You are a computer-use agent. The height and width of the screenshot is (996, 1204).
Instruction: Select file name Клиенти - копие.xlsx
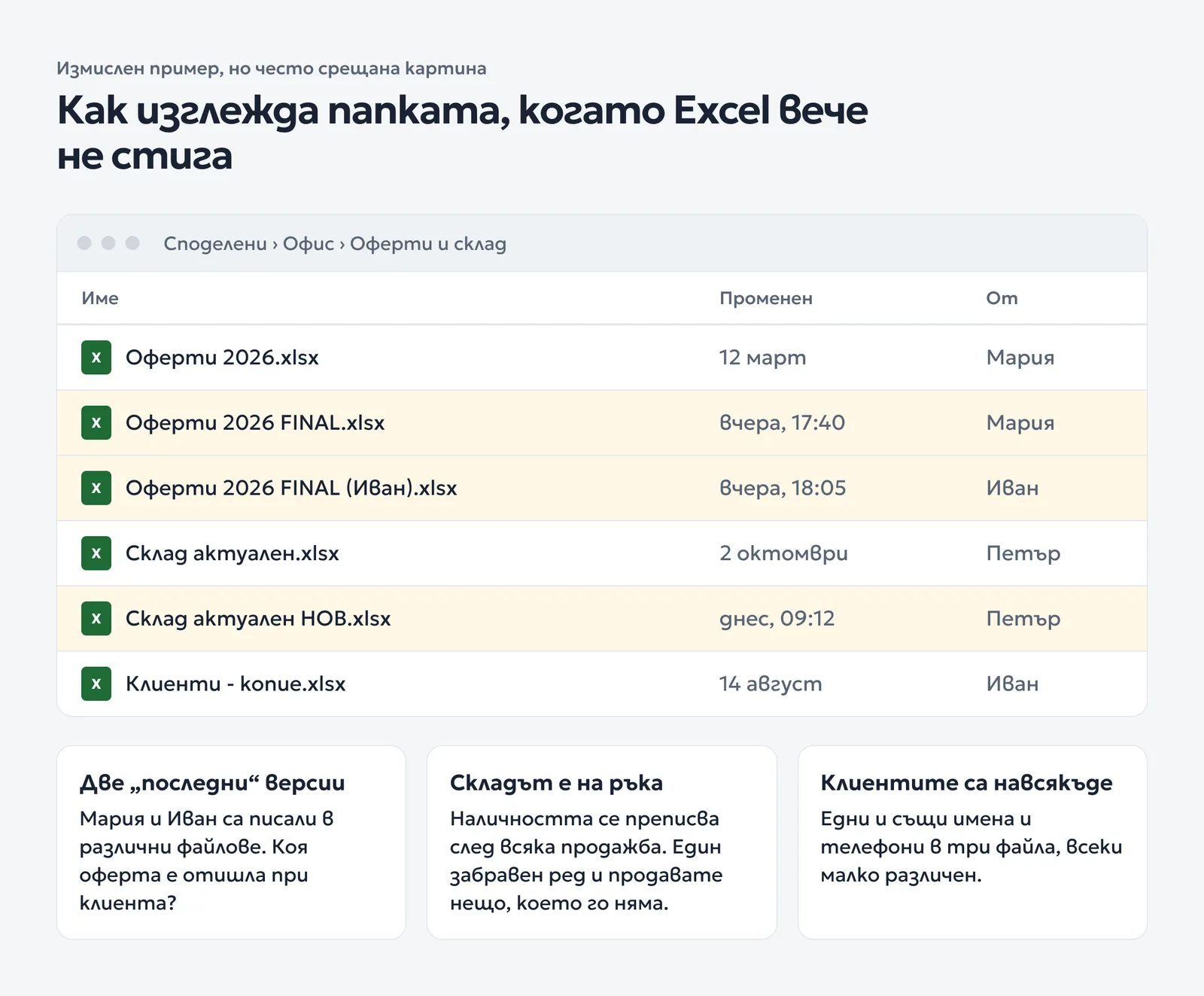(x=236, y=684)
